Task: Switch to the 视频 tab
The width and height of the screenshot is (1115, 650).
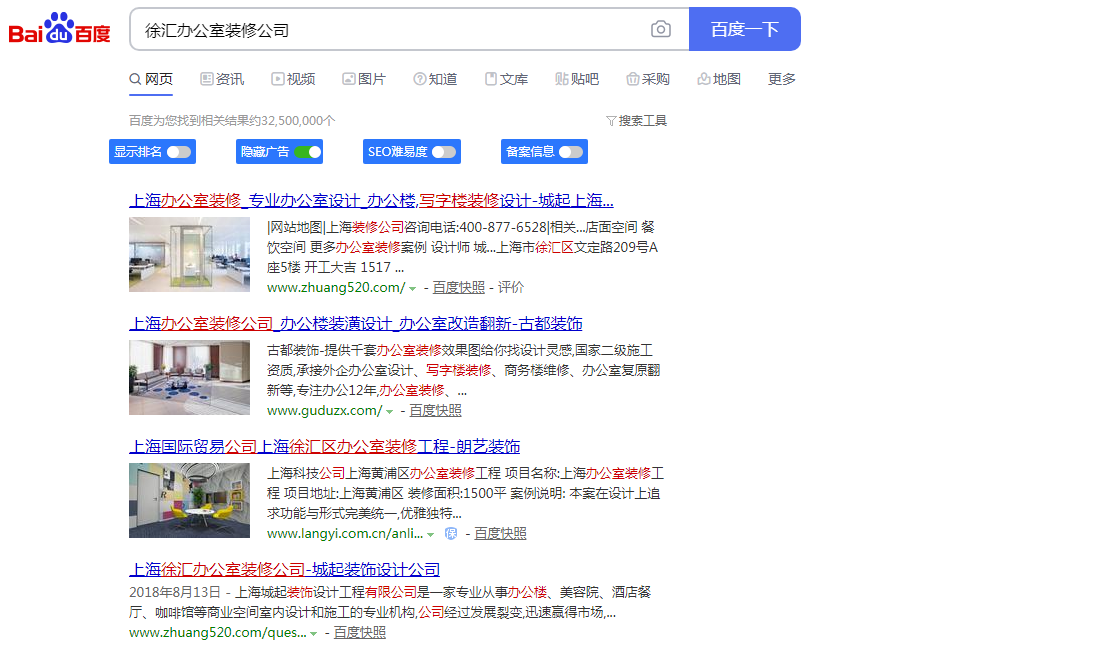Action: pyautogui.click(x=293, y=79)
